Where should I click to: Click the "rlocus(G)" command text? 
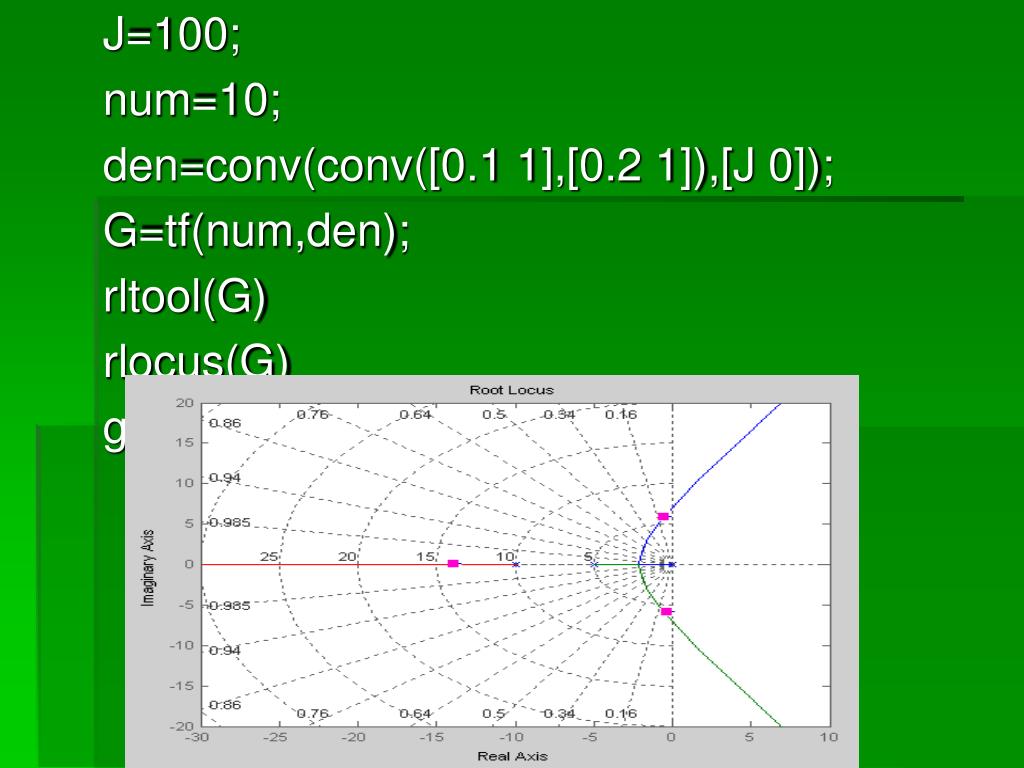196,360
